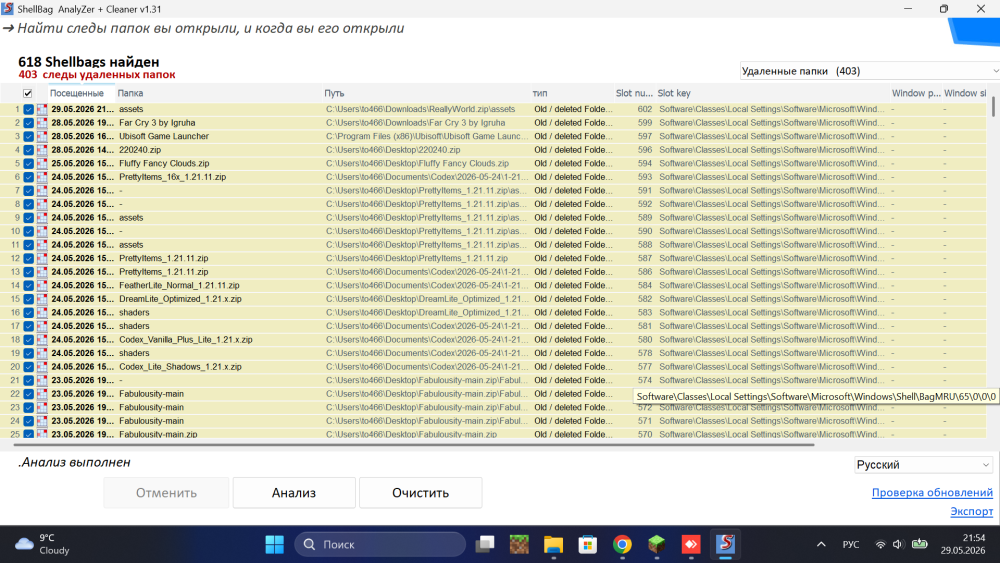Viewport: 1000px width, 563px height.
Task: Select the Ubisoft Game Launcher folder name
Action: pos(164,136)
